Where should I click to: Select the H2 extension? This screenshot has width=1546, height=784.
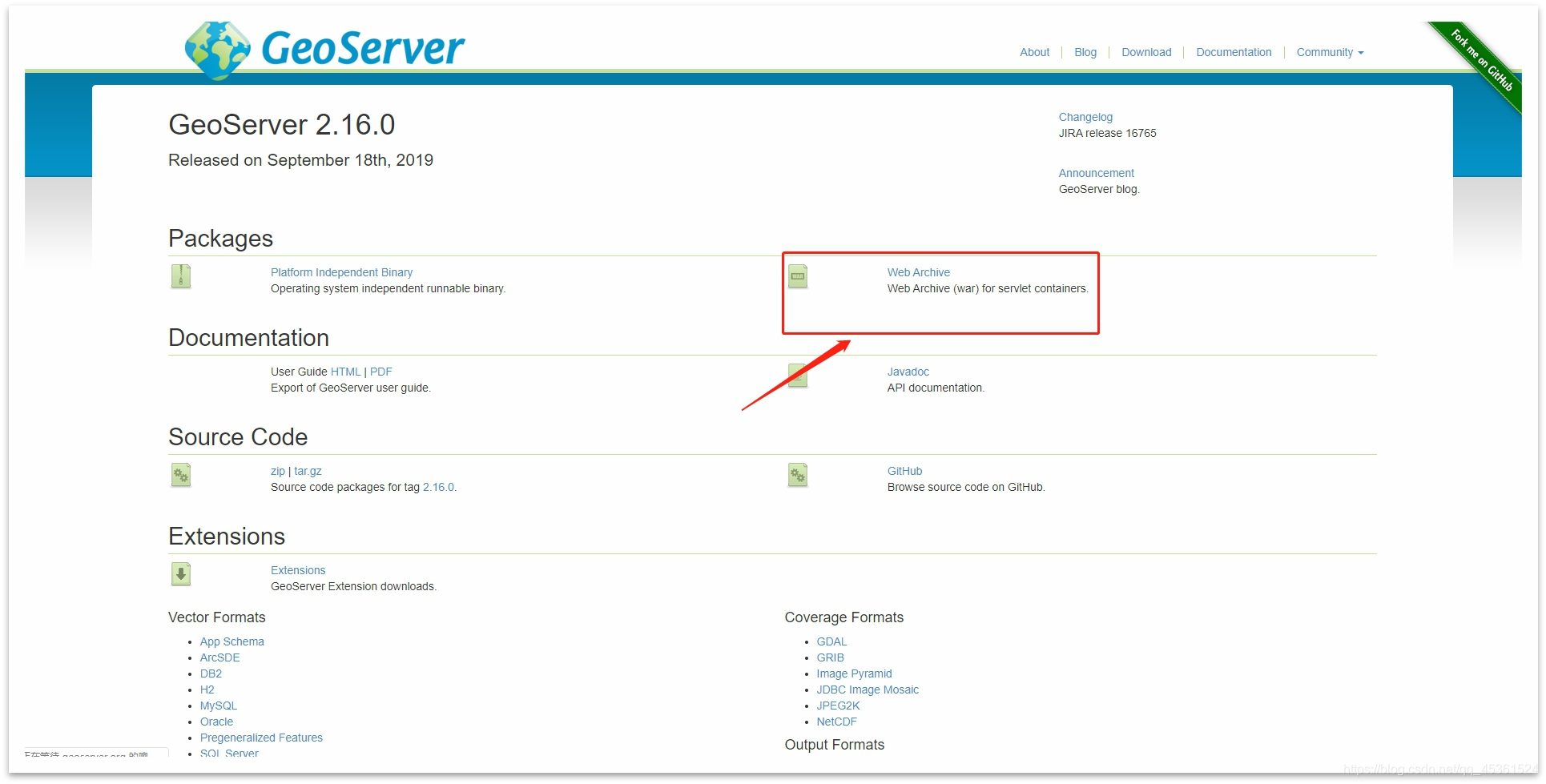coord(207,690)
